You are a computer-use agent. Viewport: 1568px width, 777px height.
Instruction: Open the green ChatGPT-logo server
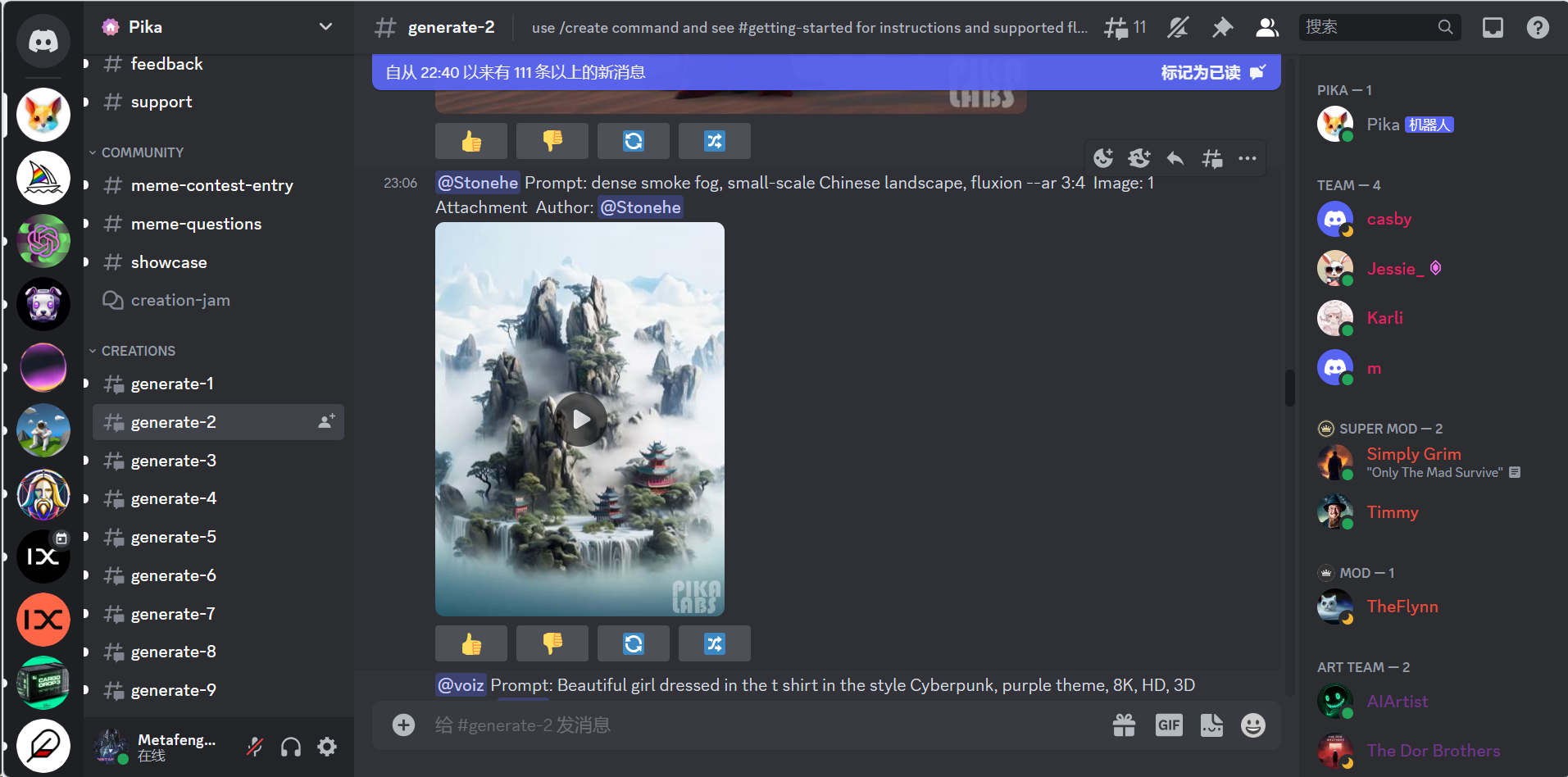coord(43,241)
